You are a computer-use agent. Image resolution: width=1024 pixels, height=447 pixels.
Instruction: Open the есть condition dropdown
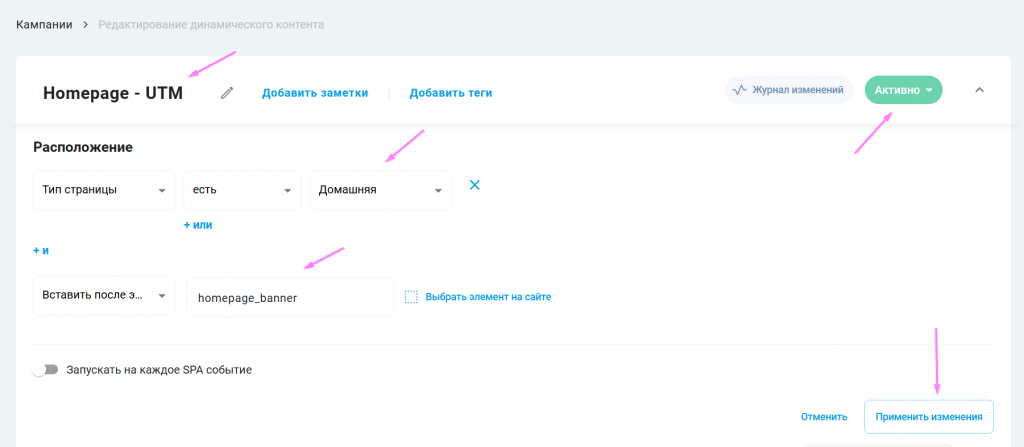242,190
